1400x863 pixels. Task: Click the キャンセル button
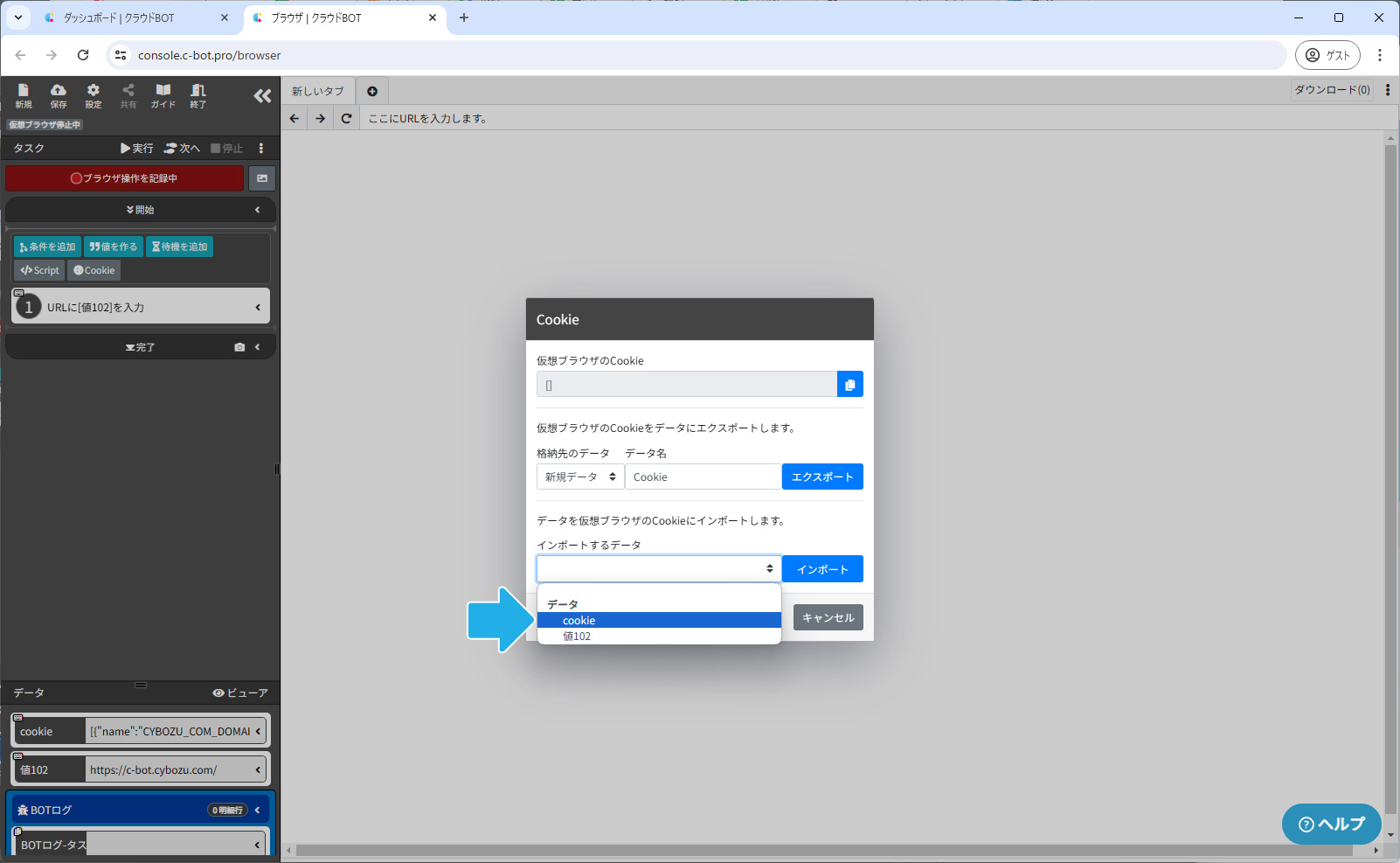point(828,617)
